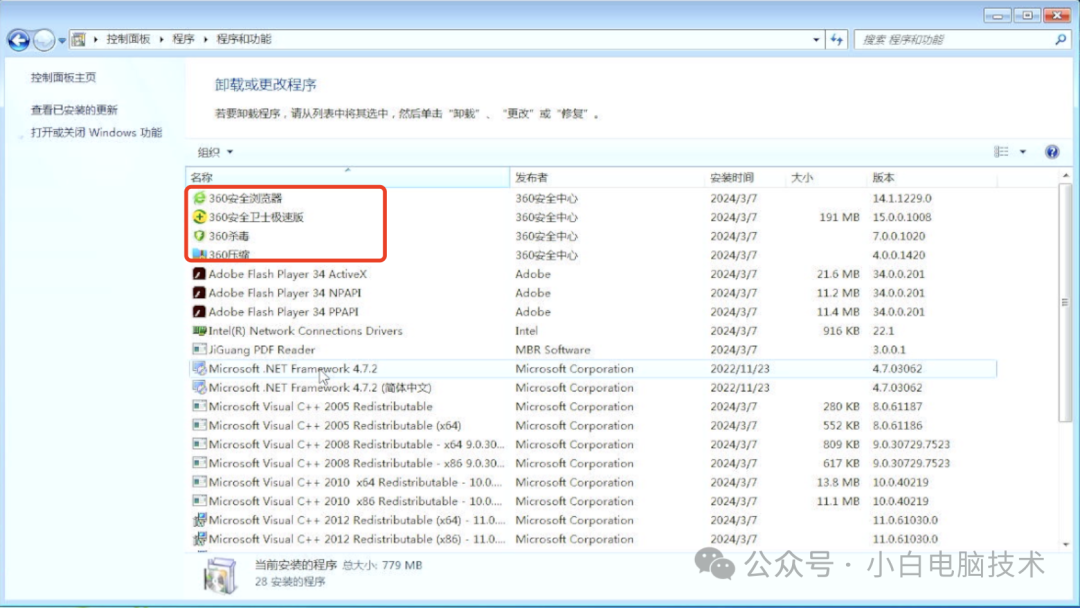Select the 360杀毒 entry
This screenshot has width=1080, height=608.
593,236
